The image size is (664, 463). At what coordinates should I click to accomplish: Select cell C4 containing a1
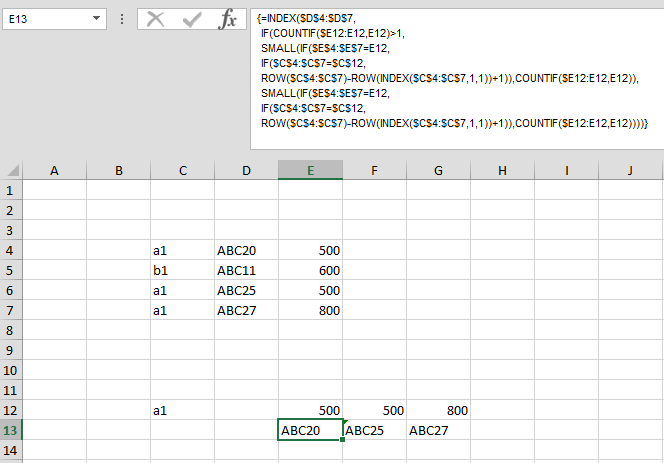[183, 250]
